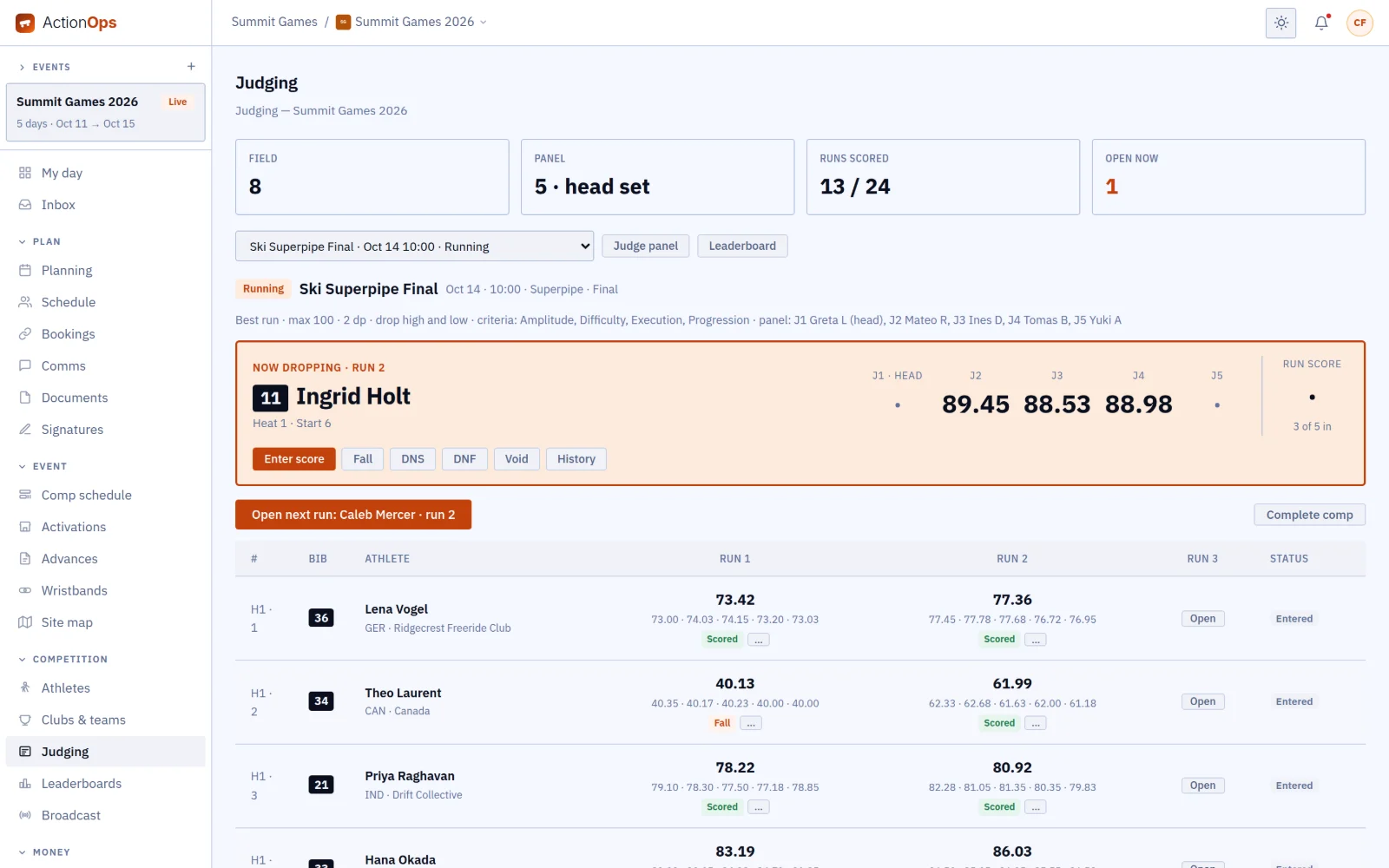Select the Summit Games 2026 event card
Viewport: 1389px width, 868px height.
point(105,112)
